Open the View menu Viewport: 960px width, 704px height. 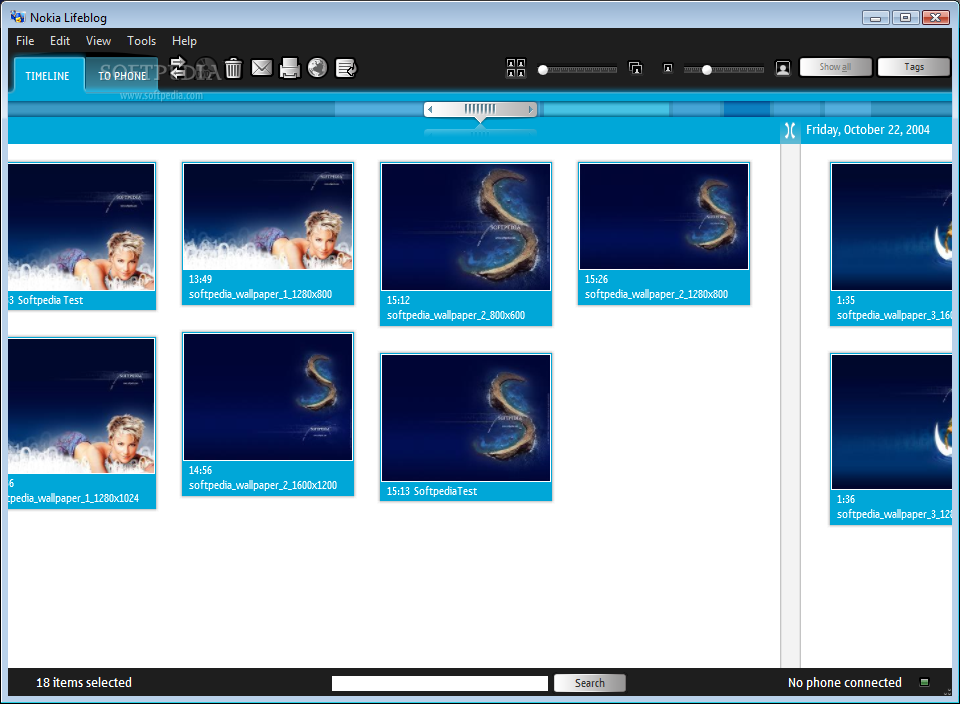98,41
